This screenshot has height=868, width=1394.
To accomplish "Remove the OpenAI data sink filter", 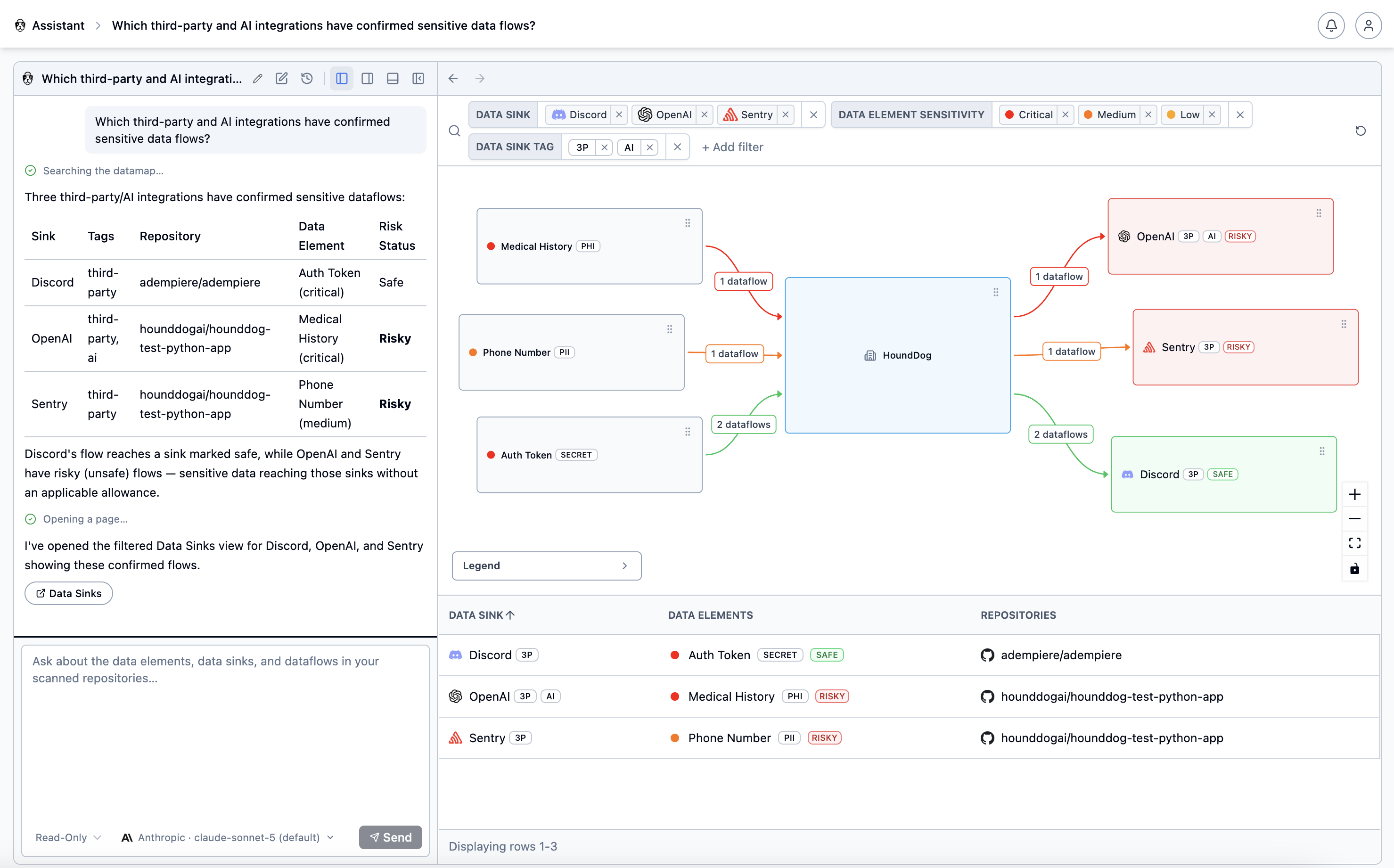I will [704, 115].
